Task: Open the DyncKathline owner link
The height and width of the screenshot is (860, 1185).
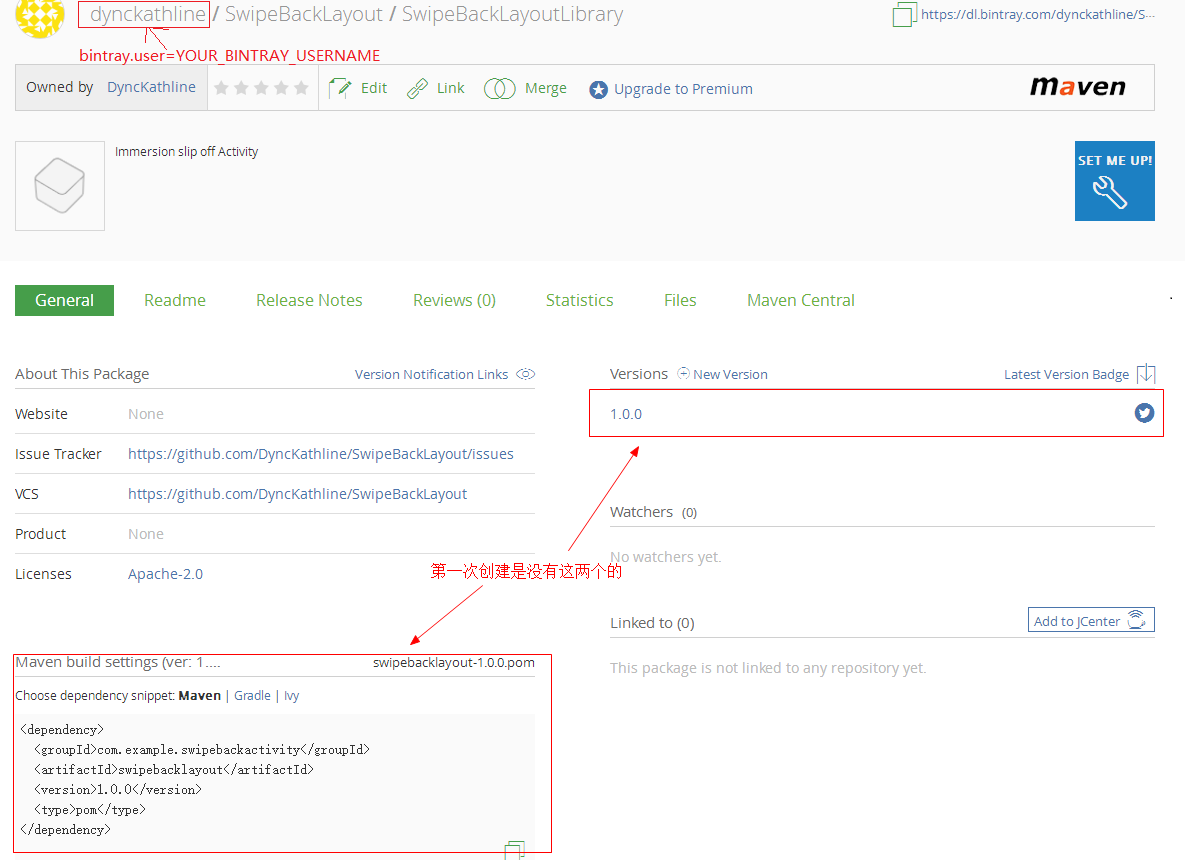Action: [151, 87]
